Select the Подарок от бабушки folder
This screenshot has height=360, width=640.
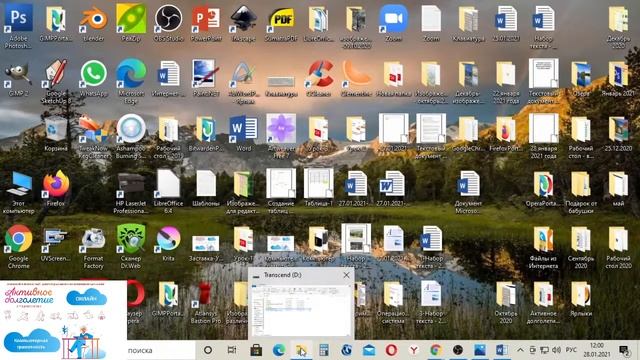click(x=581, y=192)
